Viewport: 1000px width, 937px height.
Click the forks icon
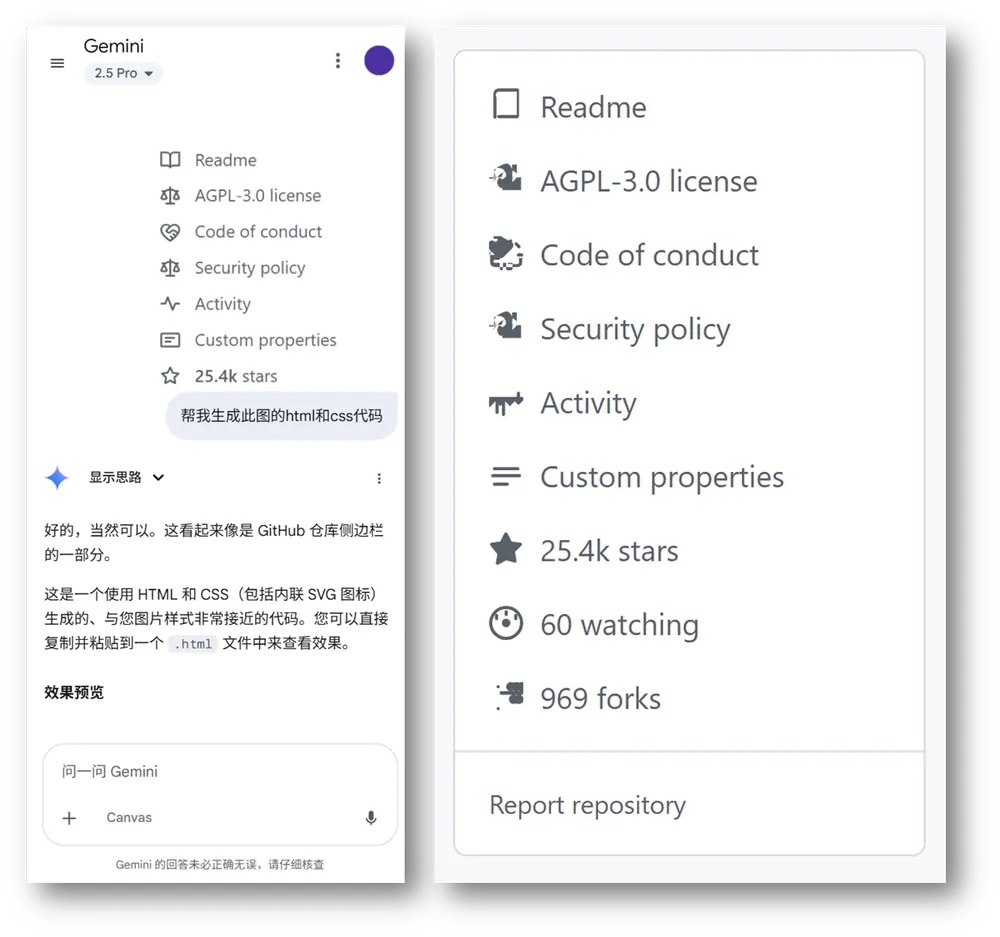pyautogui.click(x=510, y=696)
